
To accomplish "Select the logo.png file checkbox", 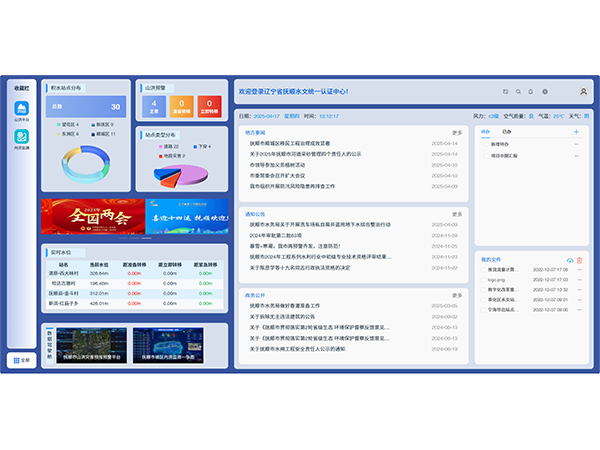I will (483, 280).
